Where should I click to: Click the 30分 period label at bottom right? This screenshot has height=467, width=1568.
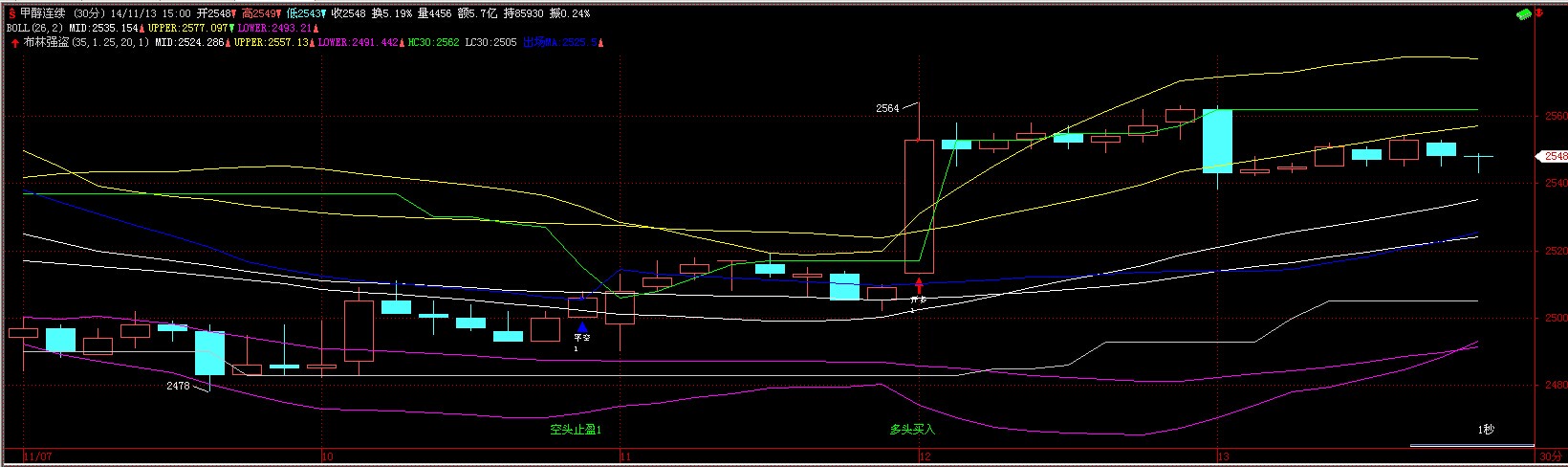[x=1549, y=457]
